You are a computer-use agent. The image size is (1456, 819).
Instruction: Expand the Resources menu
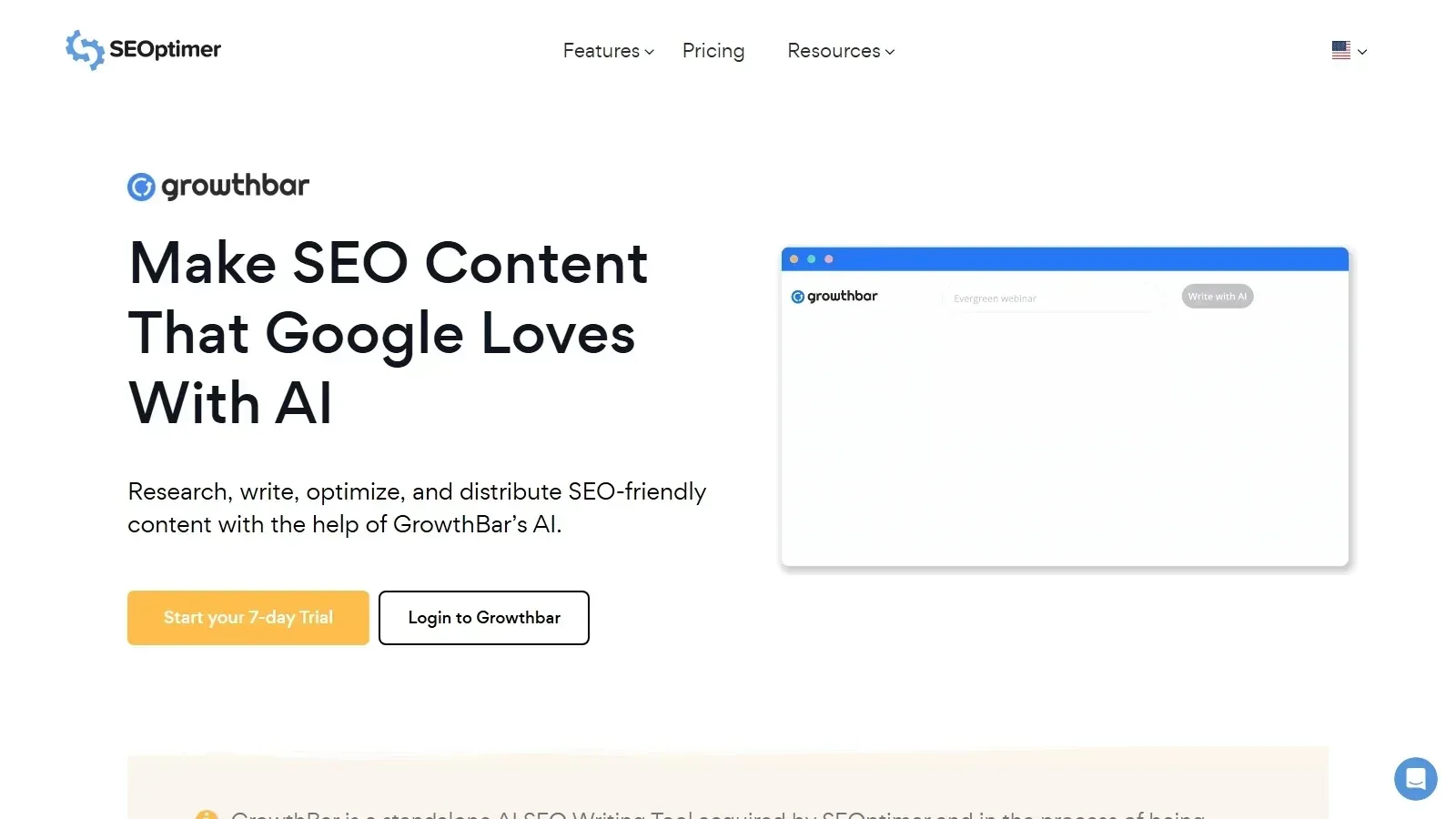(841, 51)
